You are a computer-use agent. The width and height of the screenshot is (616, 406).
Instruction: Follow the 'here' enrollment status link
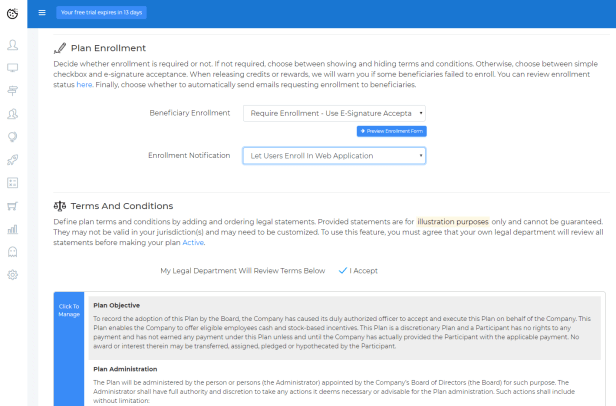tap(84, 85)
